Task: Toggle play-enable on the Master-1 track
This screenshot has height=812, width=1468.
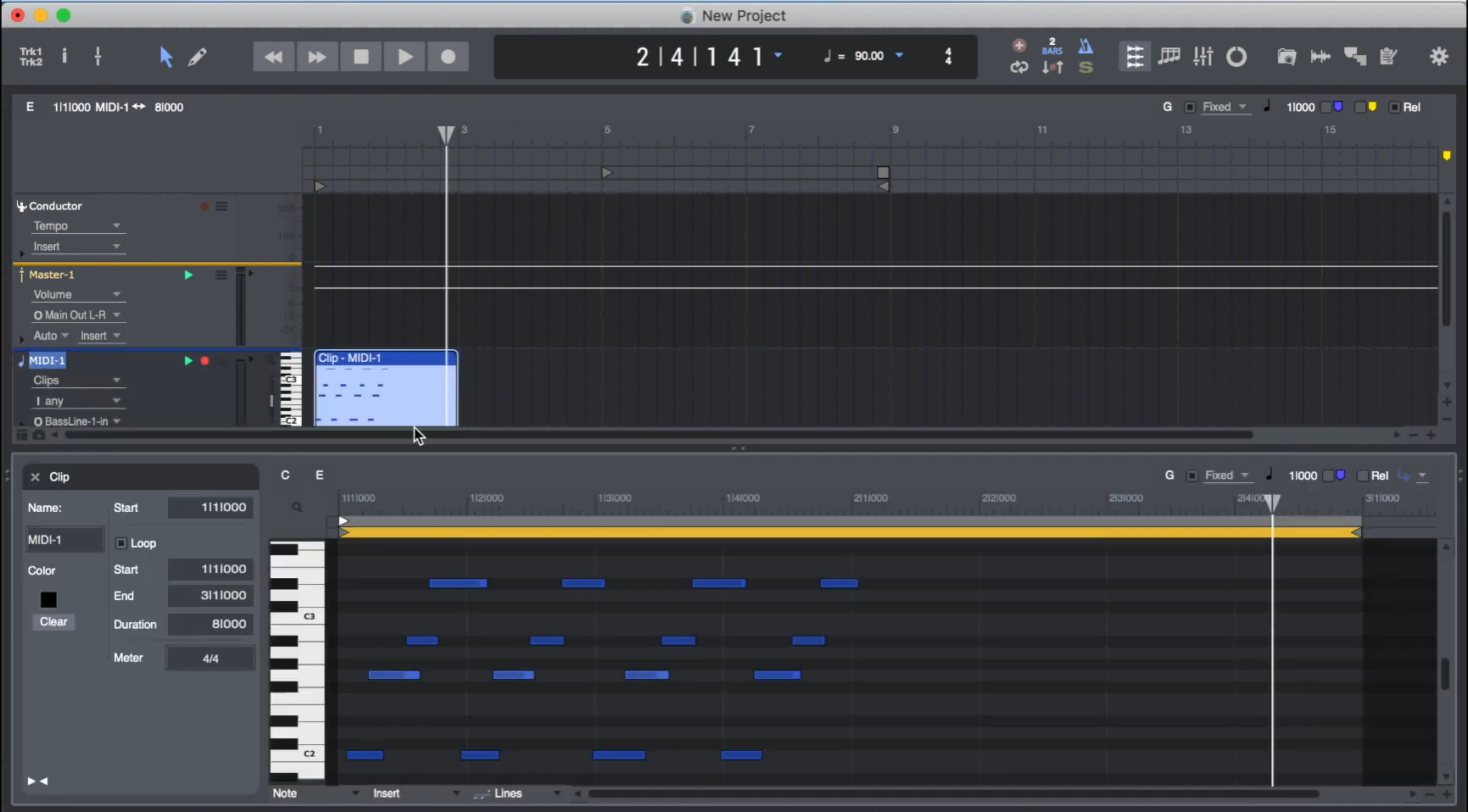Action: pyautogui.click(x=188, y=275)
